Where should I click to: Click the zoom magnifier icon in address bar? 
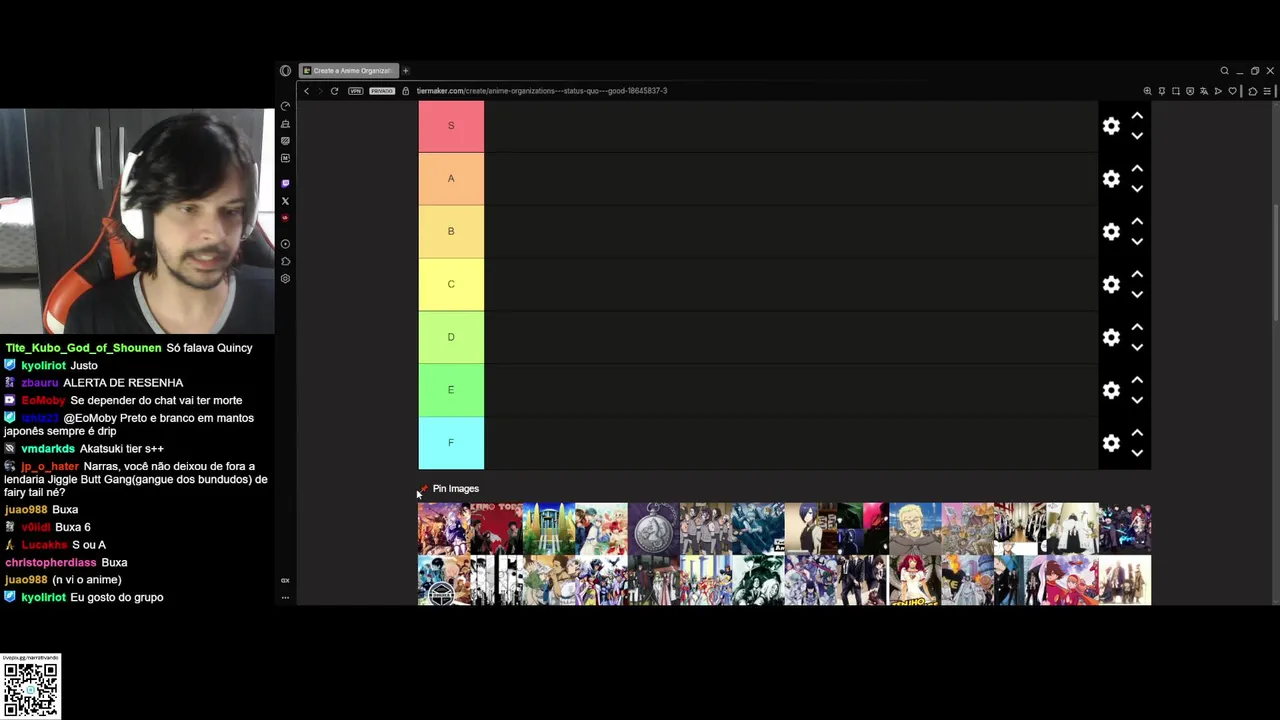click(x=1147, y=91)
